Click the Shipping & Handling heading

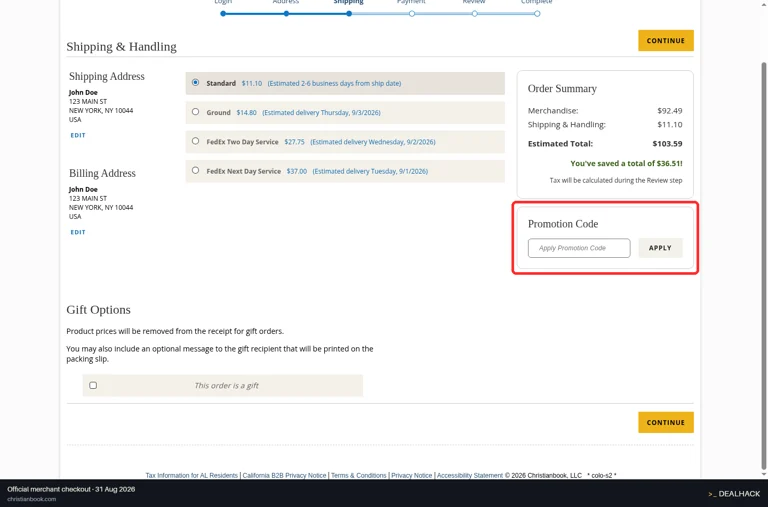(x=121, y=47)
